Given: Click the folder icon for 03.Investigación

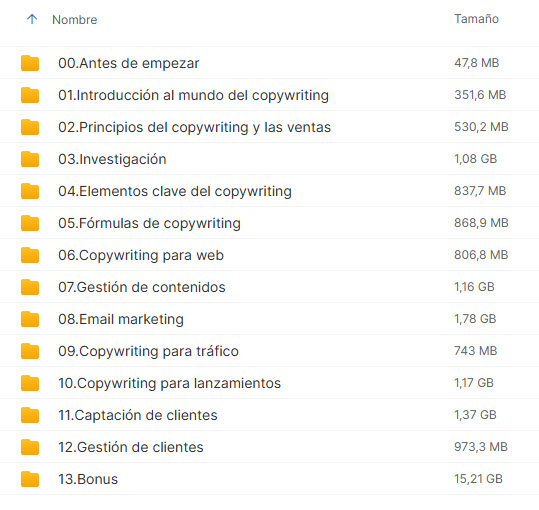Looking at the screenshot, I should coord(30,159).
